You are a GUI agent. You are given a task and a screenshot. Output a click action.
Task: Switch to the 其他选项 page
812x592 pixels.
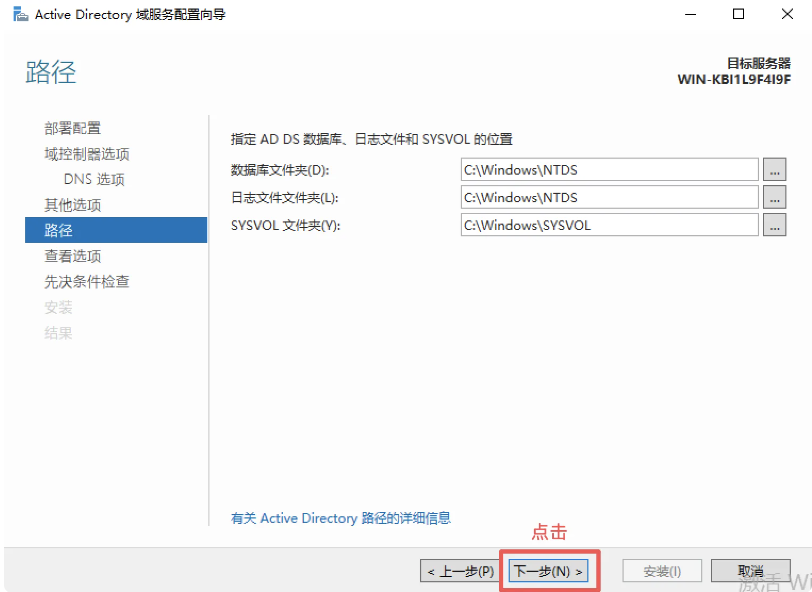(72, 205)
